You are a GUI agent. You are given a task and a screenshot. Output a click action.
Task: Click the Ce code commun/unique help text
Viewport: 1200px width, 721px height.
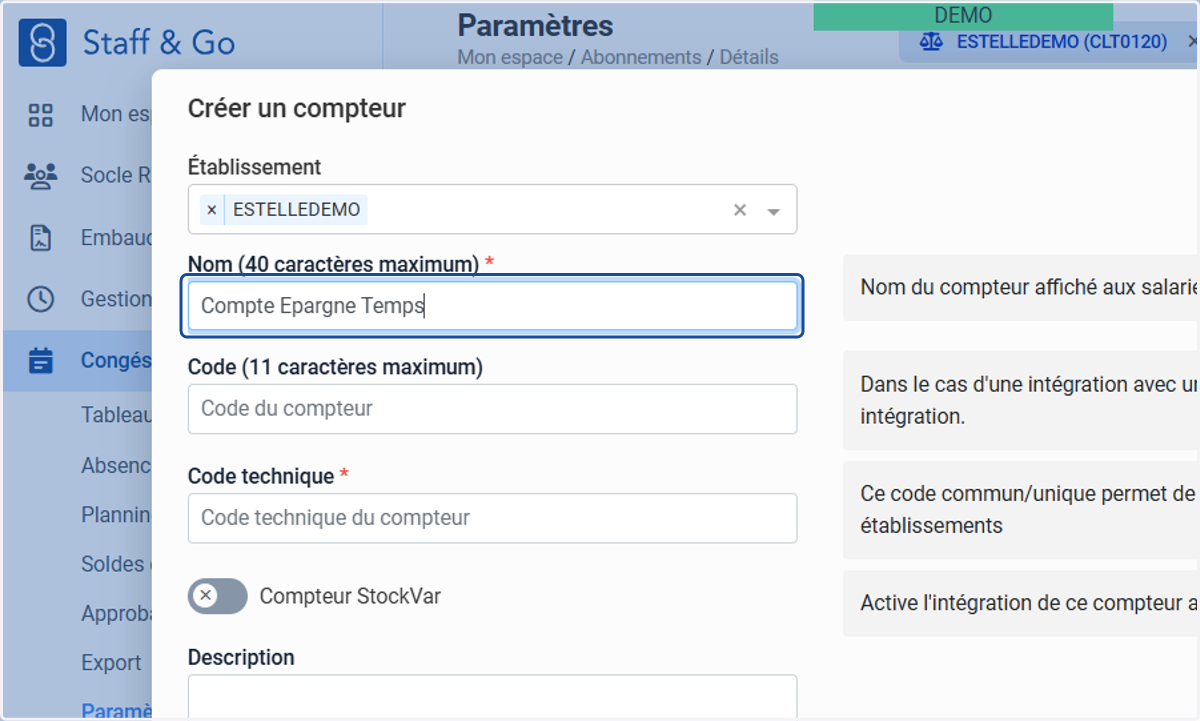point(1029,509)
